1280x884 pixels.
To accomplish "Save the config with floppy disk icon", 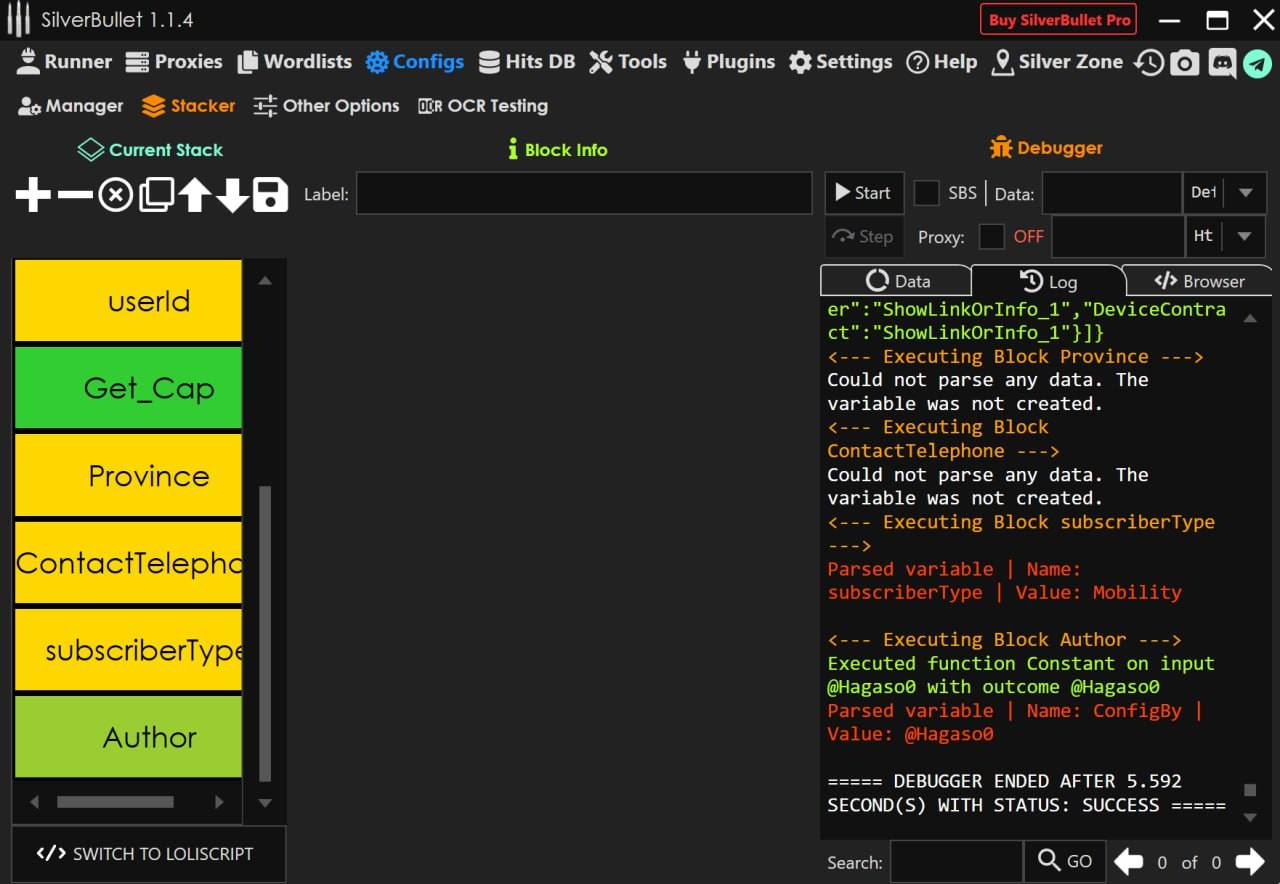I will [x=270, y=195].
